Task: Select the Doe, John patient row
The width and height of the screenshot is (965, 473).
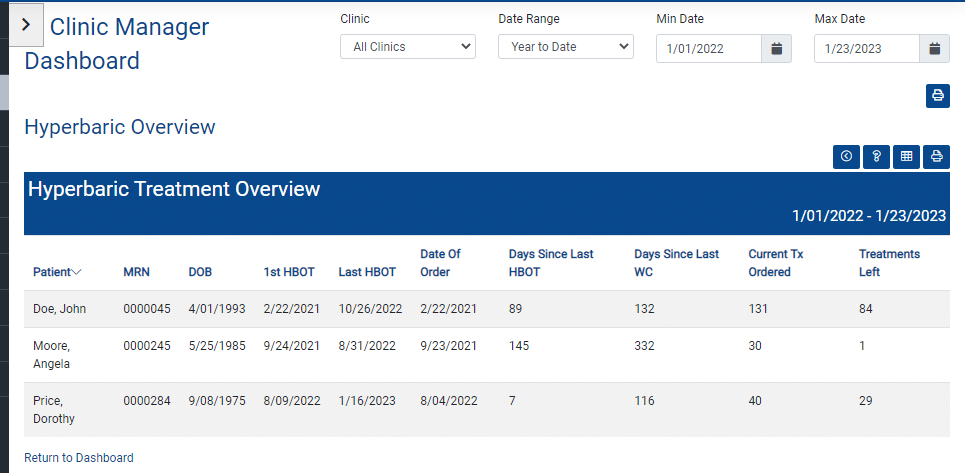Action: (487, 309)
